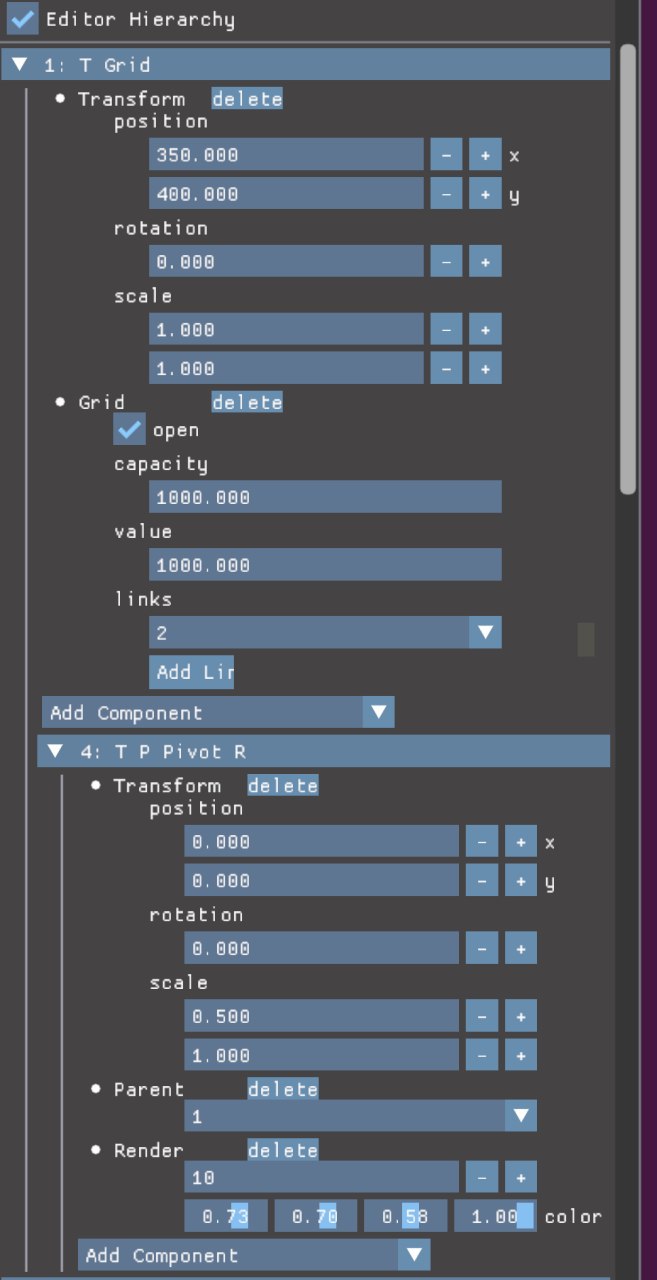This screenshot has height=1280, width=657.
Task: Decrease T P Pivot R position y with minus
Action: tap(482, 880)
